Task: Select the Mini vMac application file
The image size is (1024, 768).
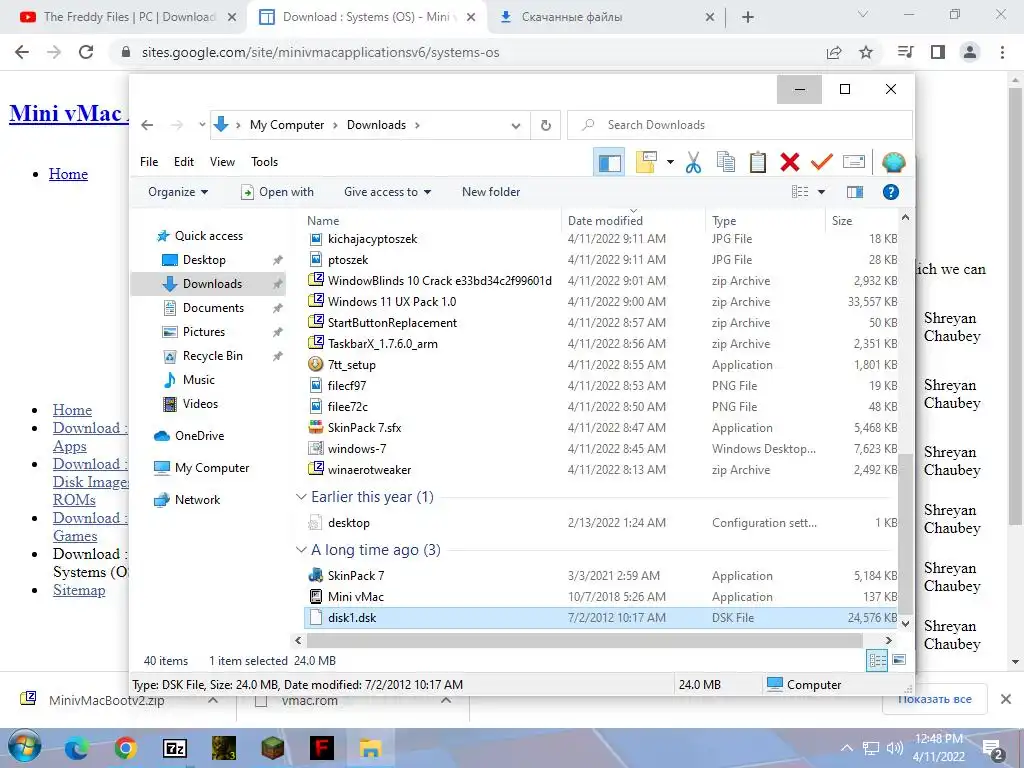Action: (x=355, y=597)
